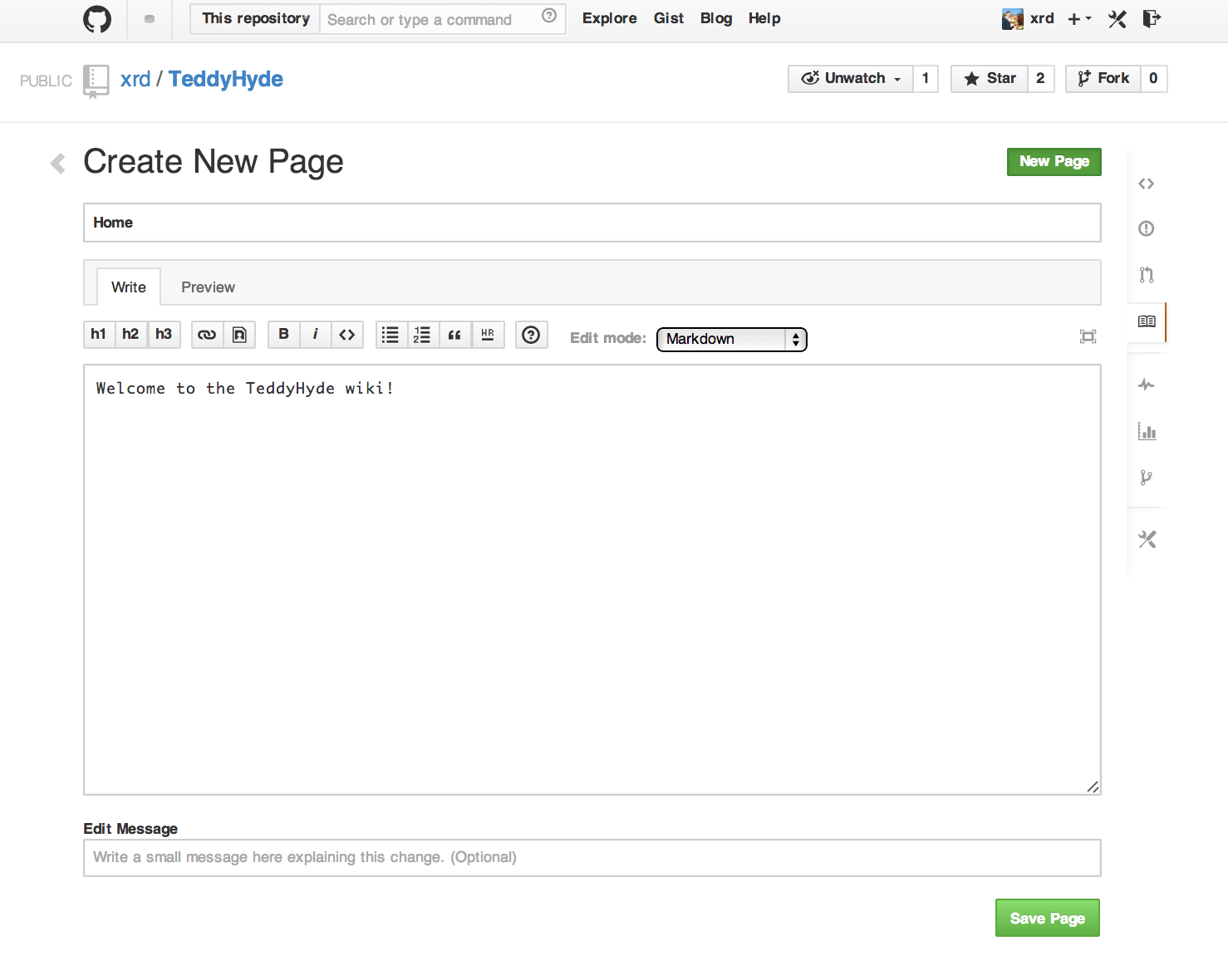Expand the plus create-new menu
The width and height of the screenshot is (1228, 980).
coord(1079,19)
